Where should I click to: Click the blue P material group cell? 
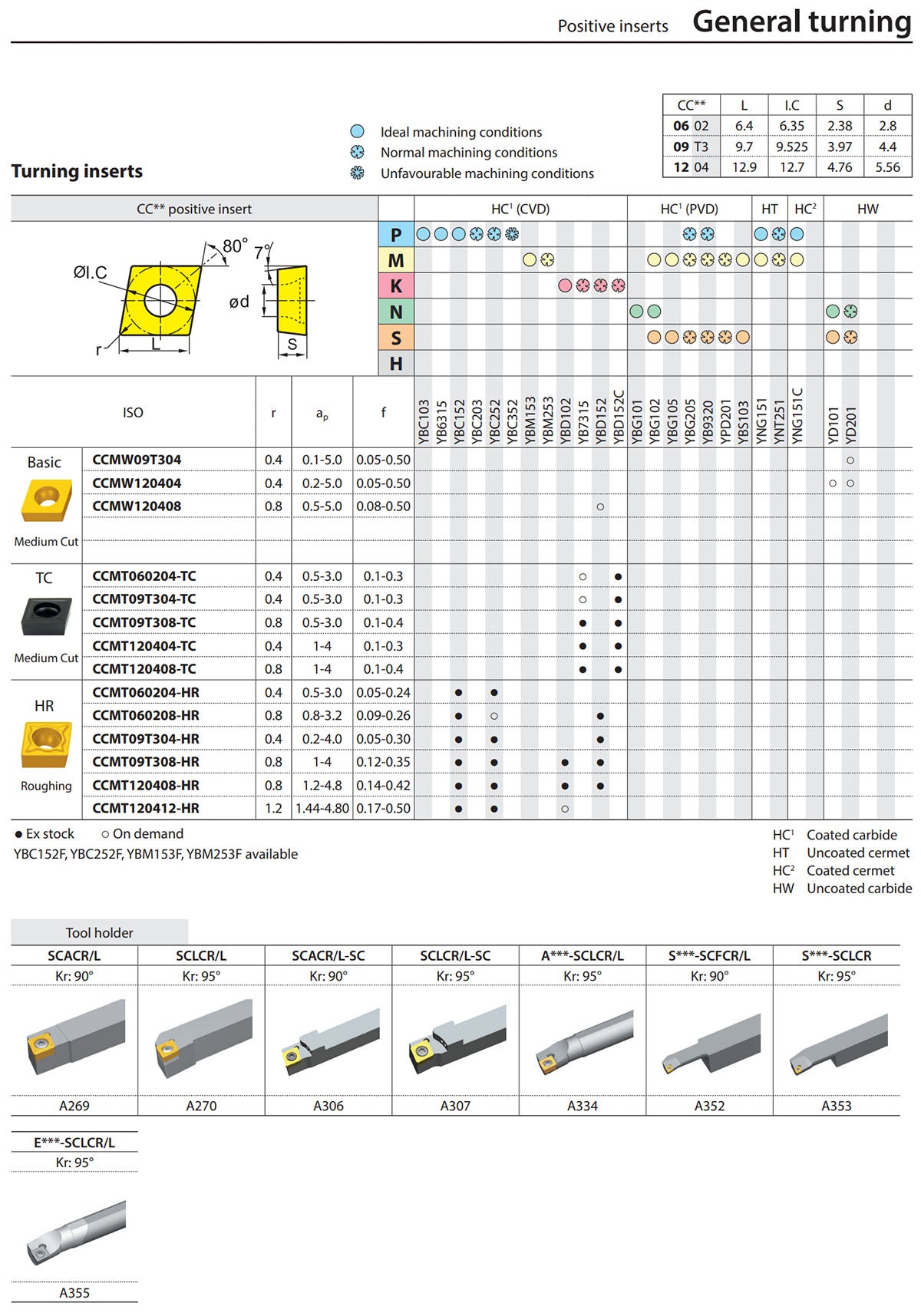point(396,235)
